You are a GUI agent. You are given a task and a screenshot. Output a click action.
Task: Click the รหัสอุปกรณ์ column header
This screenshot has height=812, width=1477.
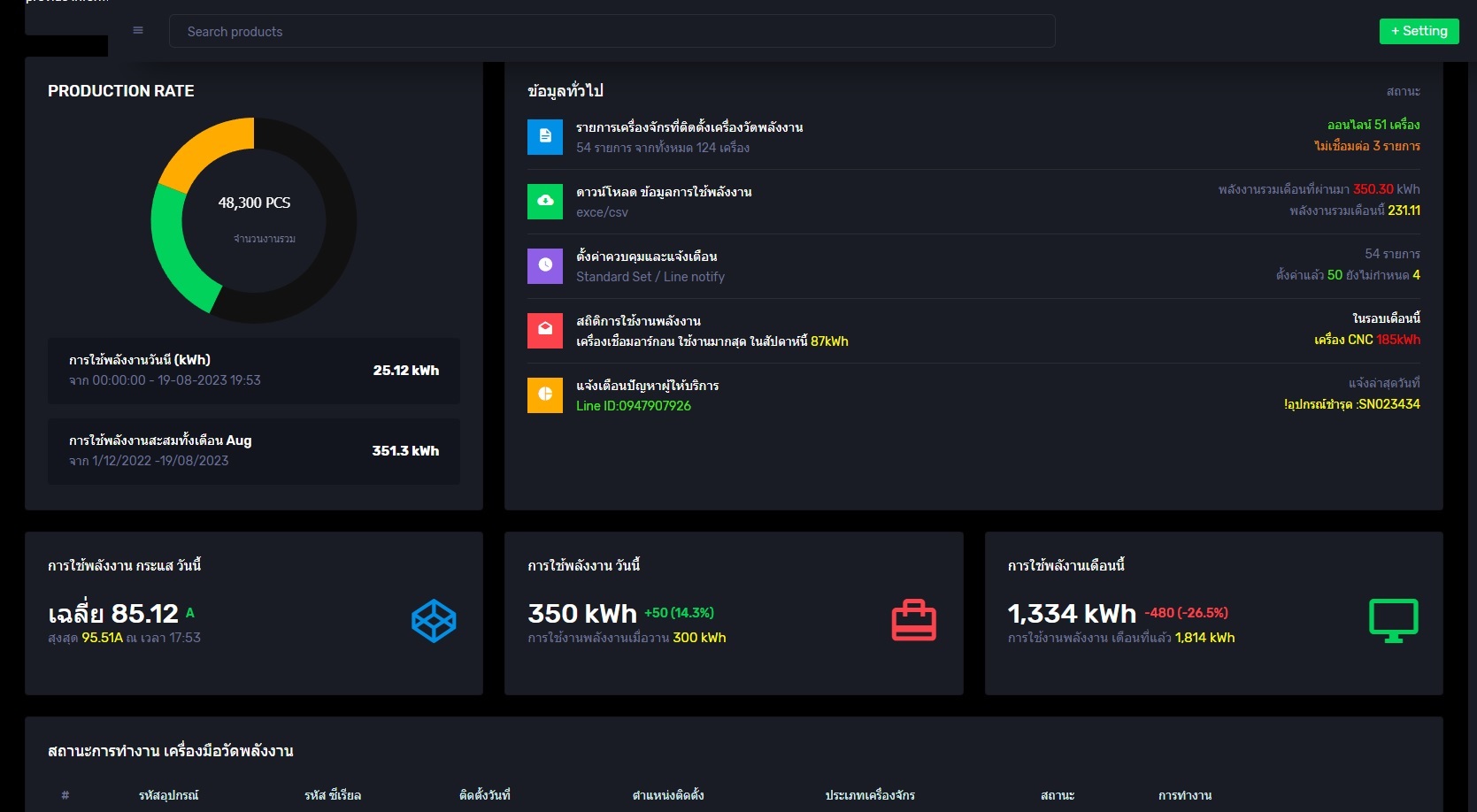[168, 795]
